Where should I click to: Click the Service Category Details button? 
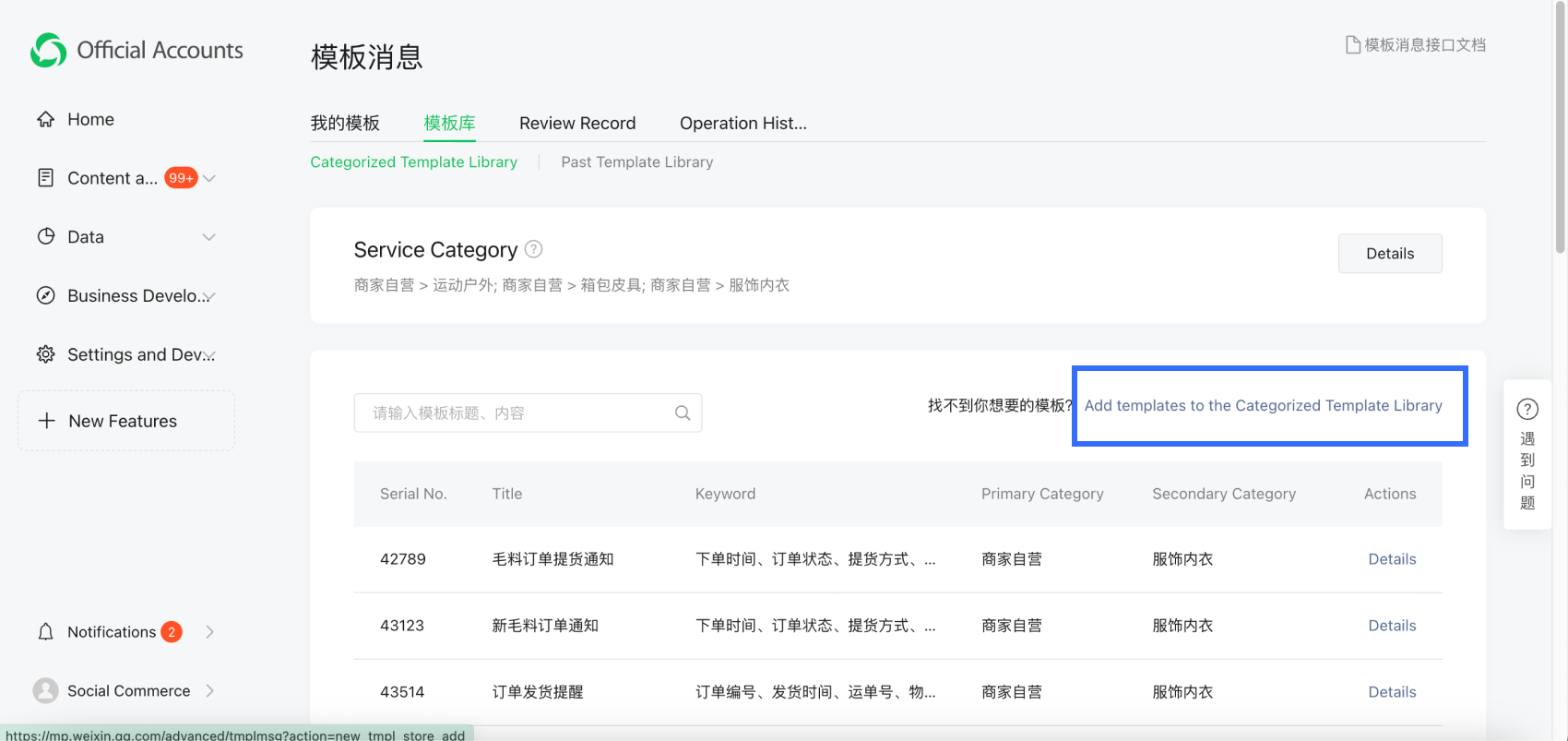pyautogui.click(x=1390, y=254)
